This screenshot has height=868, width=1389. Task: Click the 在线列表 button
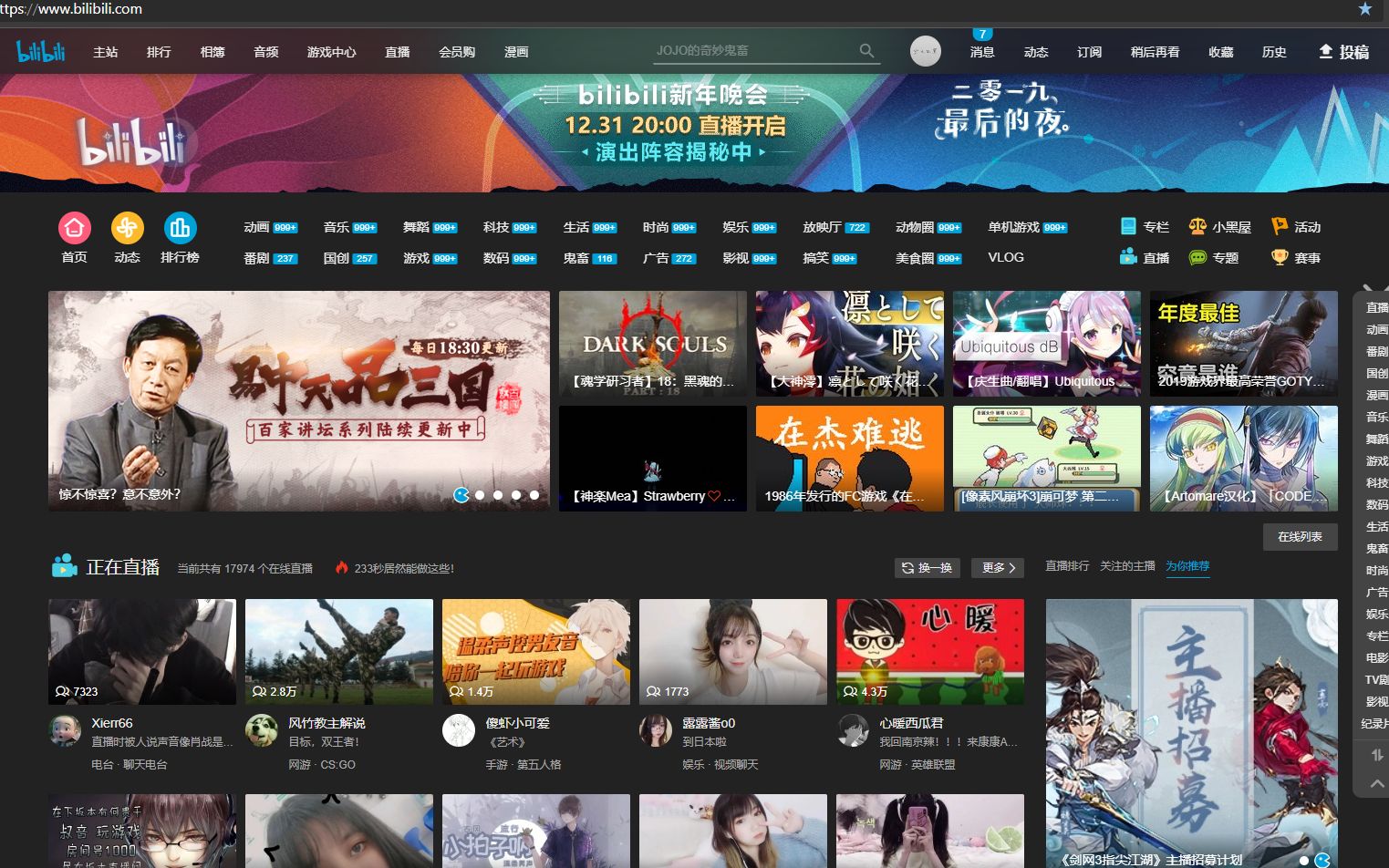tap(1300, 536)
